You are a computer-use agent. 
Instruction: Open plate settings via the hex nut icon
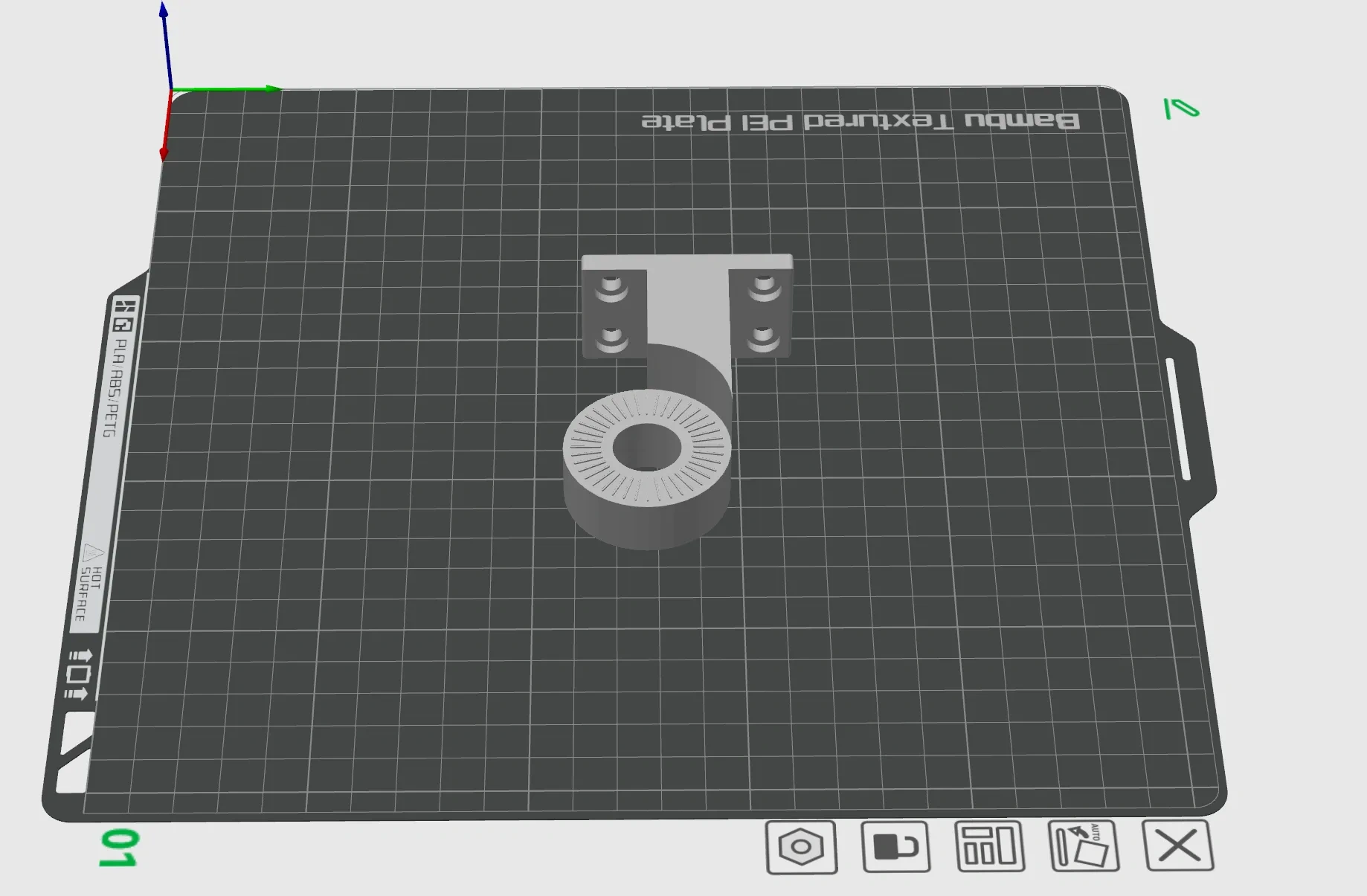point(801,847)
